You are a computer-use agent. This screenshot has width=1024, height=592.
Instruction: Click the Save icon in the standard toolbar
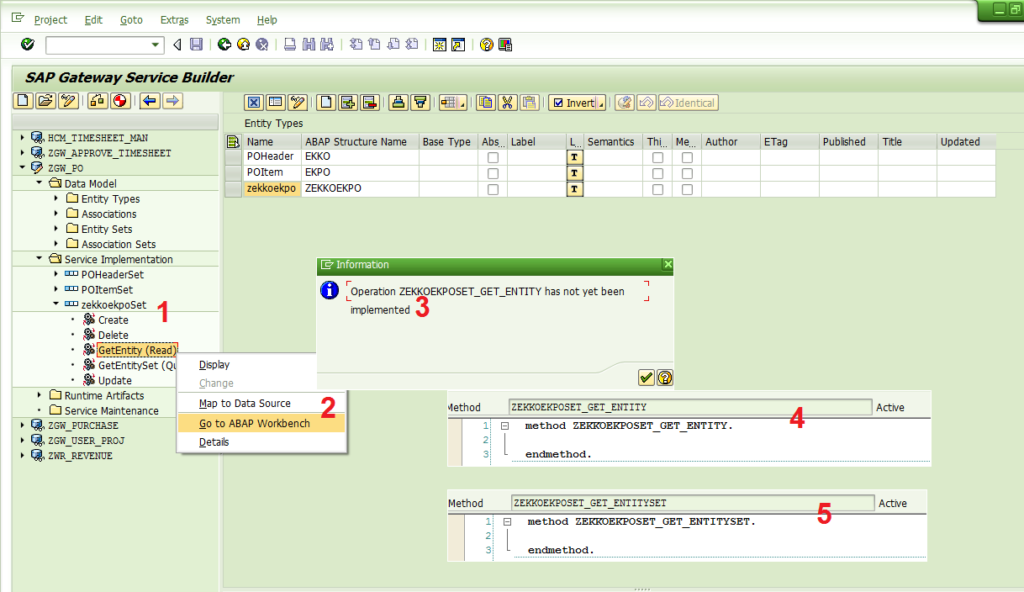point(196,44)
